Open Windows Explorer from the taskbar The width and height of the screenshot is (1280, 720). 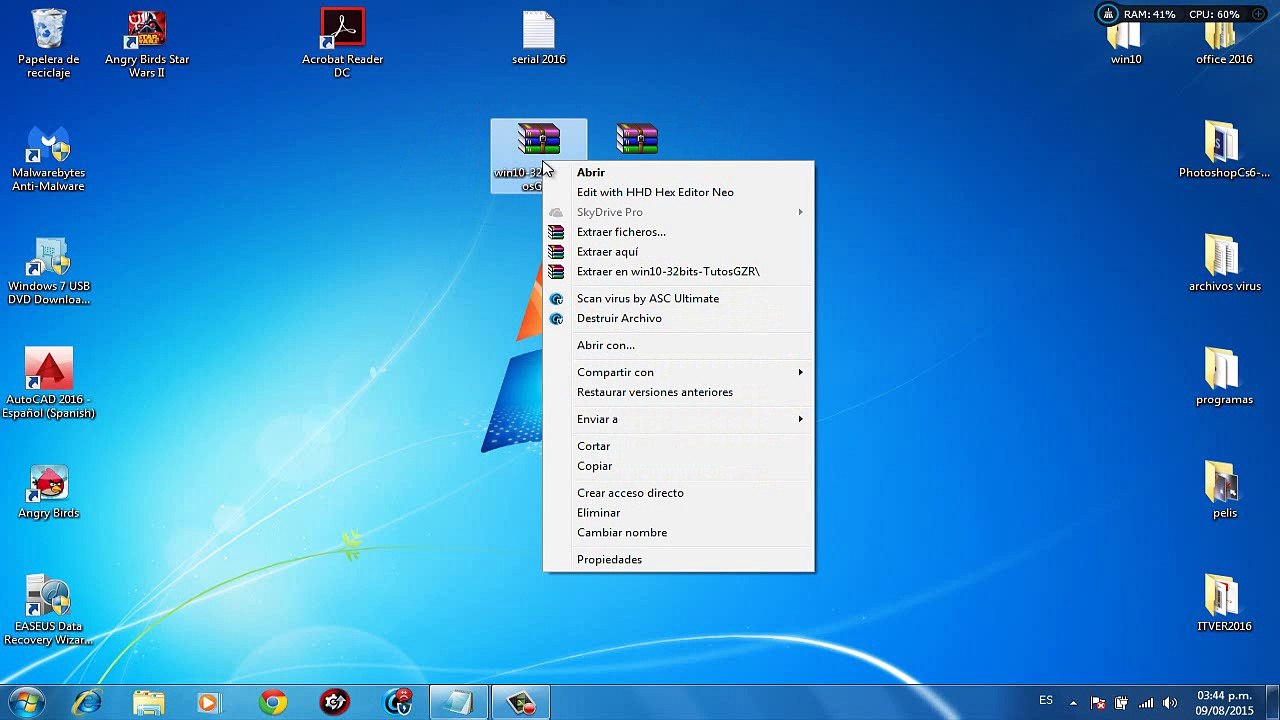coord(149,703)
